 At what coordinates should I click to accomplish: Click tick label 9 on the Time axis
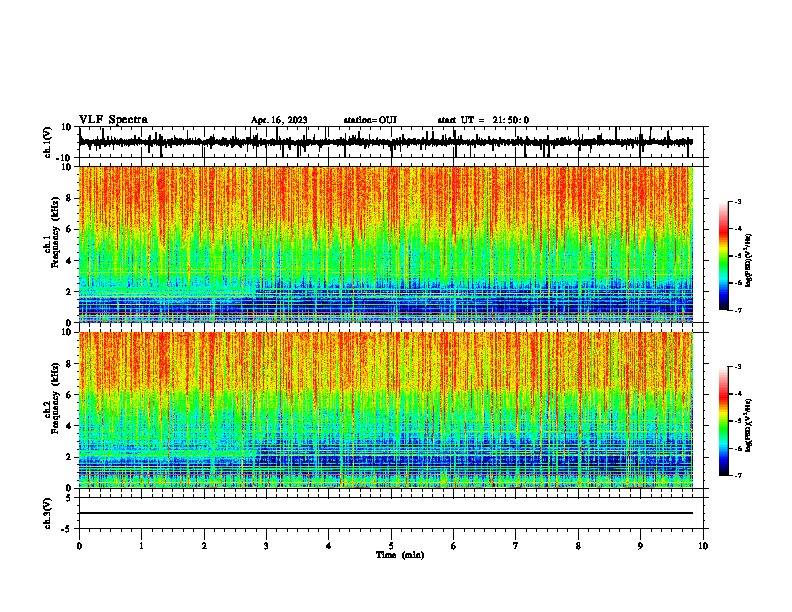[640, 545]
